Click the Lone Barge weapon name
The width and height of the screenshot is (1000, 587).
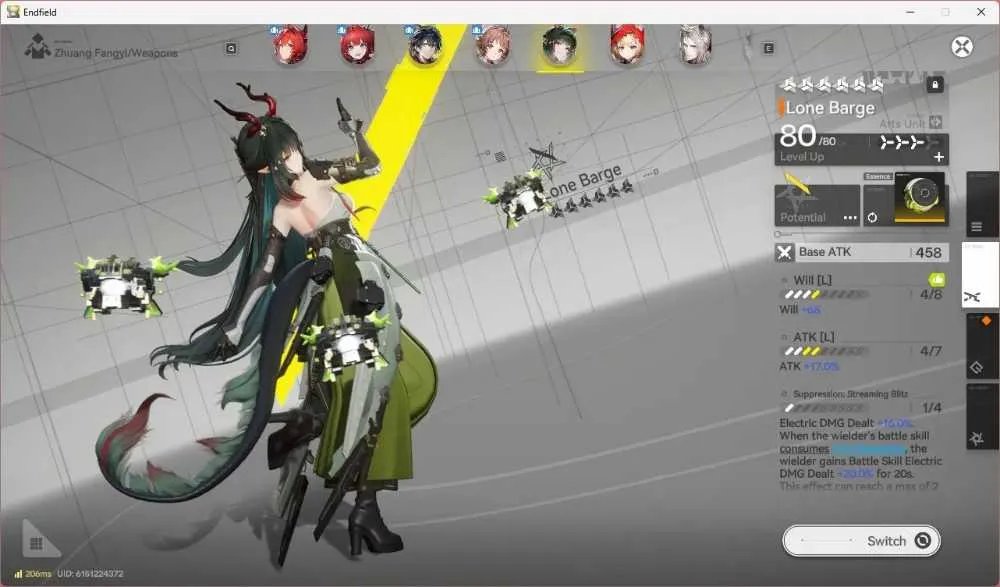click(830, 108)
